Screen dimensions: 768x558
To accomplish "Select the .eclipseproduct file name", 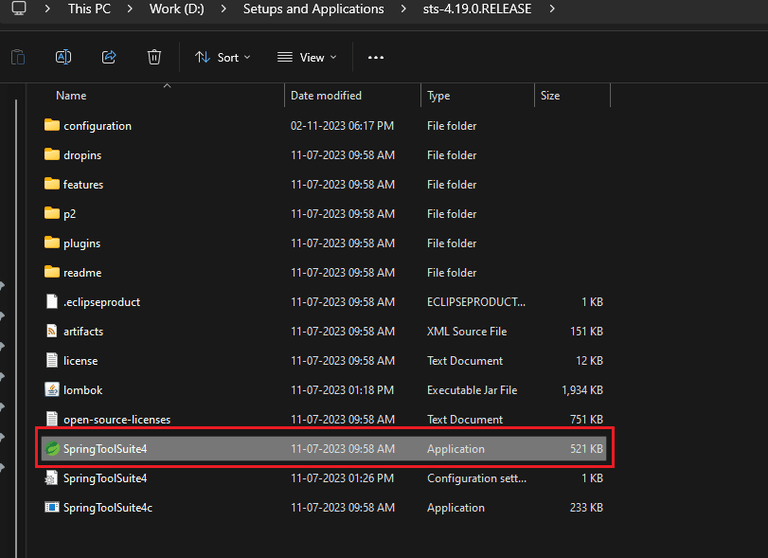I will click(x=101, y=302).
